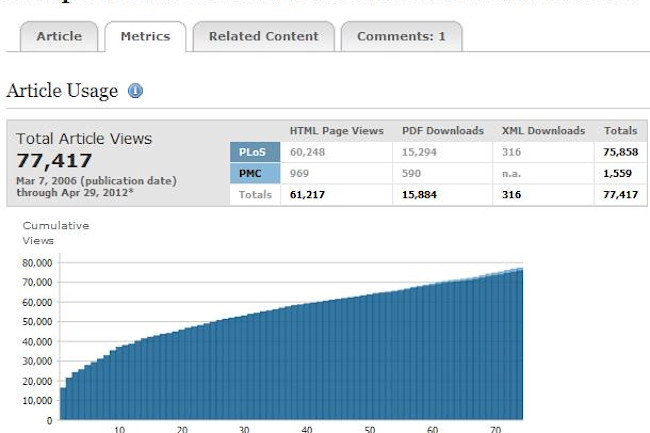This screenshot has width=650, height=433.
Task: Click the PDF Downloads column header
Action: point(443,131)
